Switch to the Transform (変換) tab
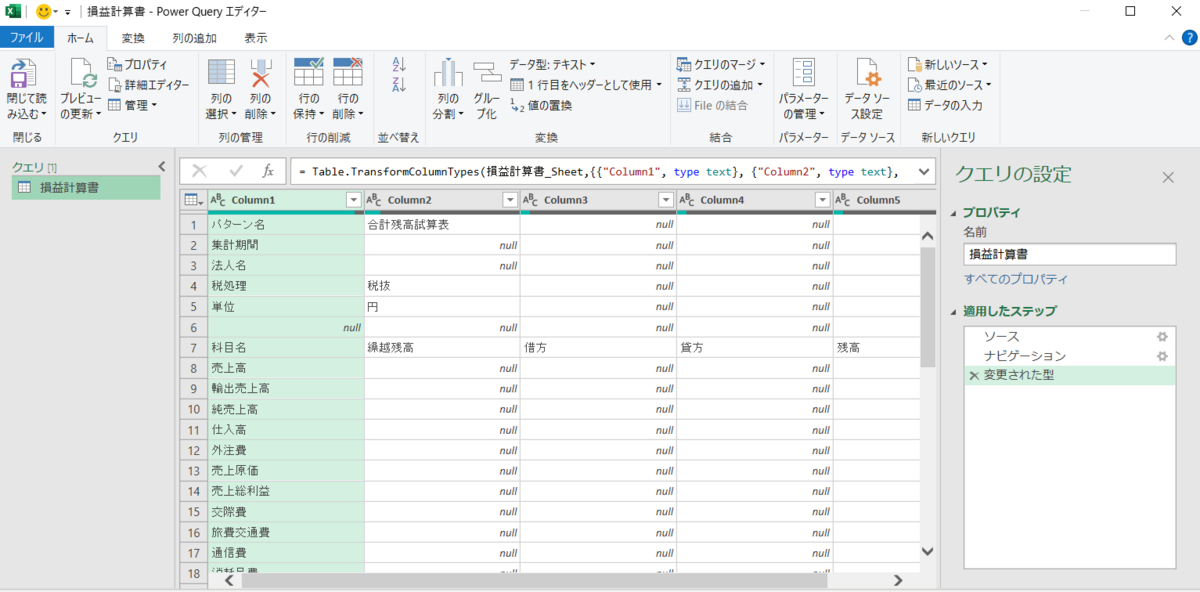The height and width of the screenshot is (592, 1200). pyautogui.click(x=133, y=38)
